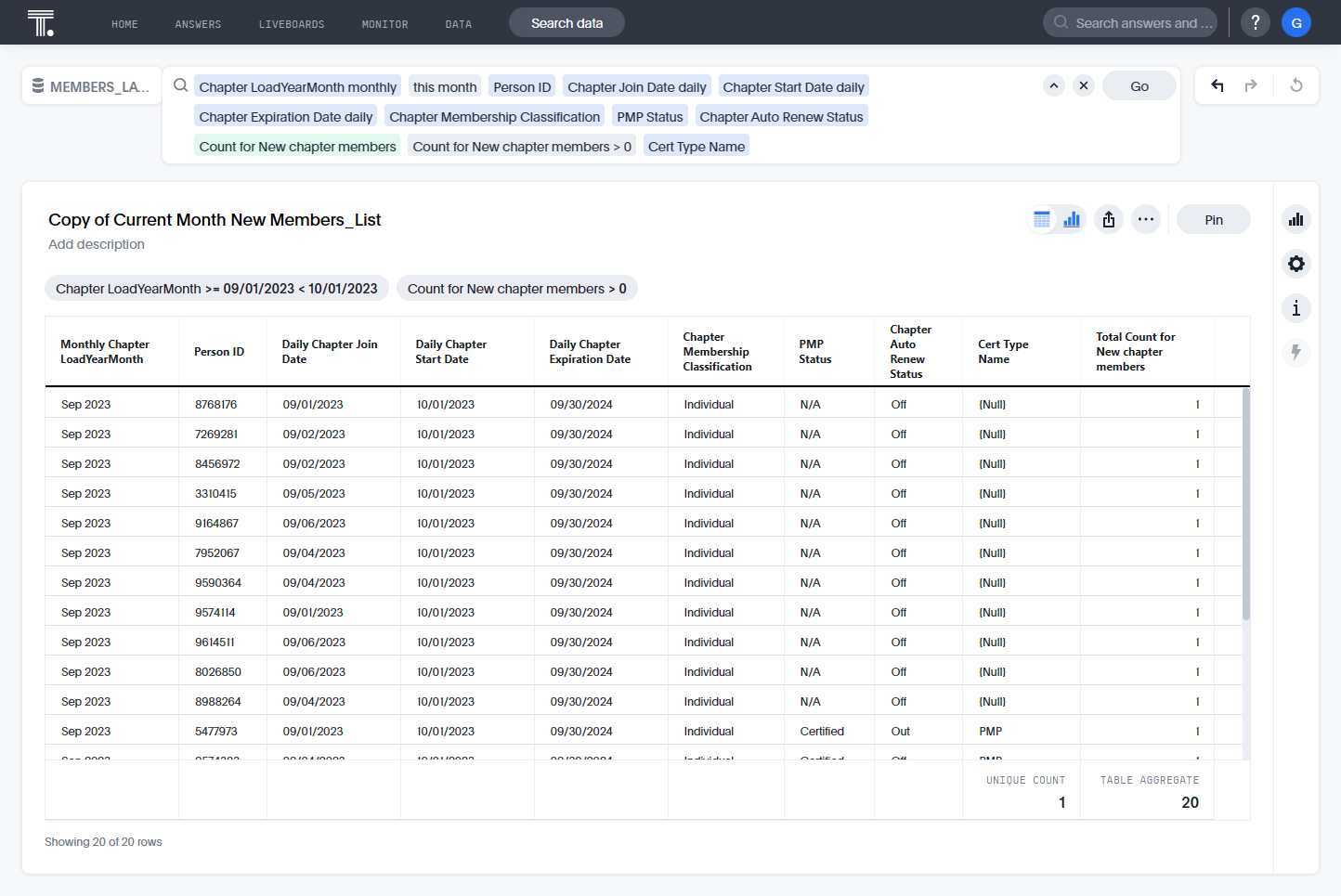Screen dimensions: 1341x896
Task: Go to the Home tab
Action: [x=124, y=24]
